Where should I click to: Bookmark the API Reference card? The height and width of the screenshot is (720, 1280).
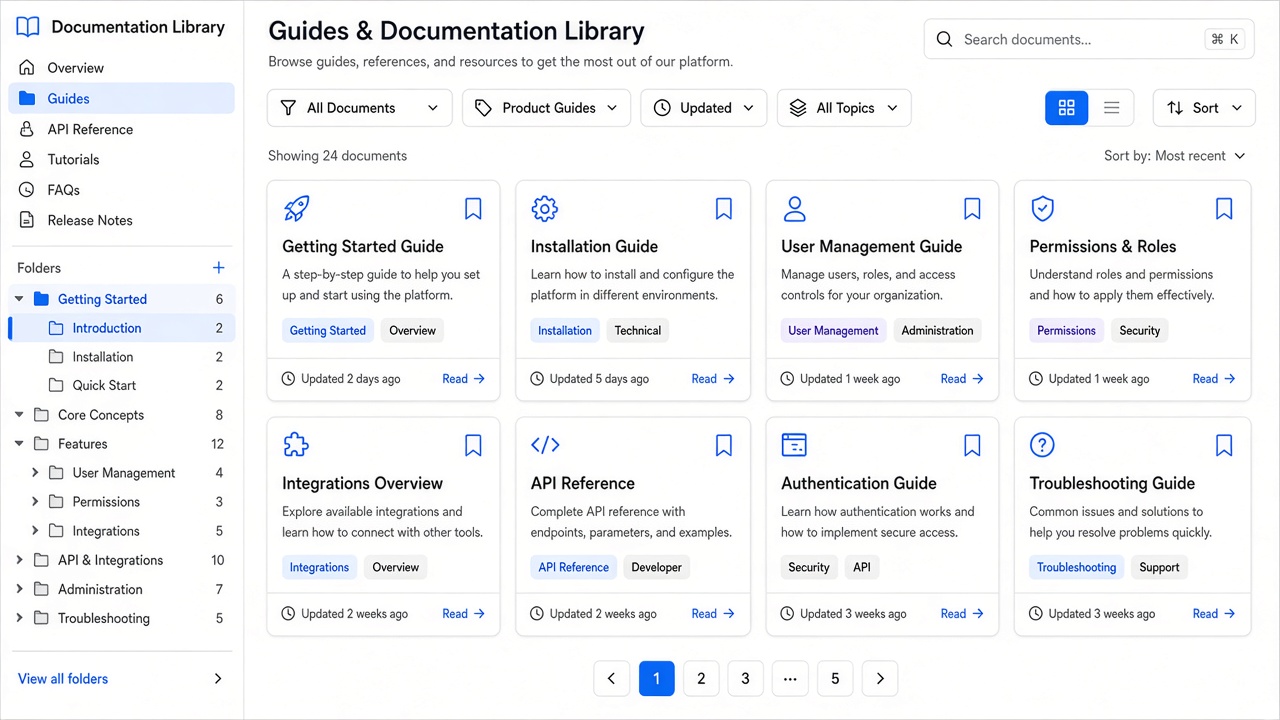724,445
